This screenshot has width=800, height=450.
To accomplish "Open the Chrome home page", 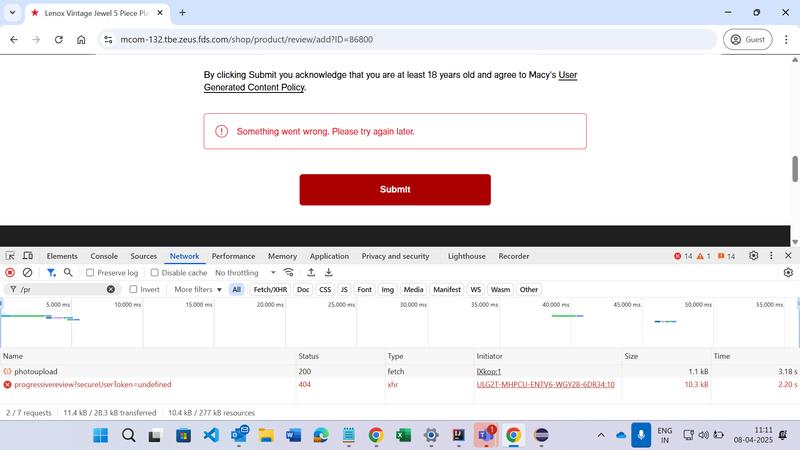I will pos(81,39).
